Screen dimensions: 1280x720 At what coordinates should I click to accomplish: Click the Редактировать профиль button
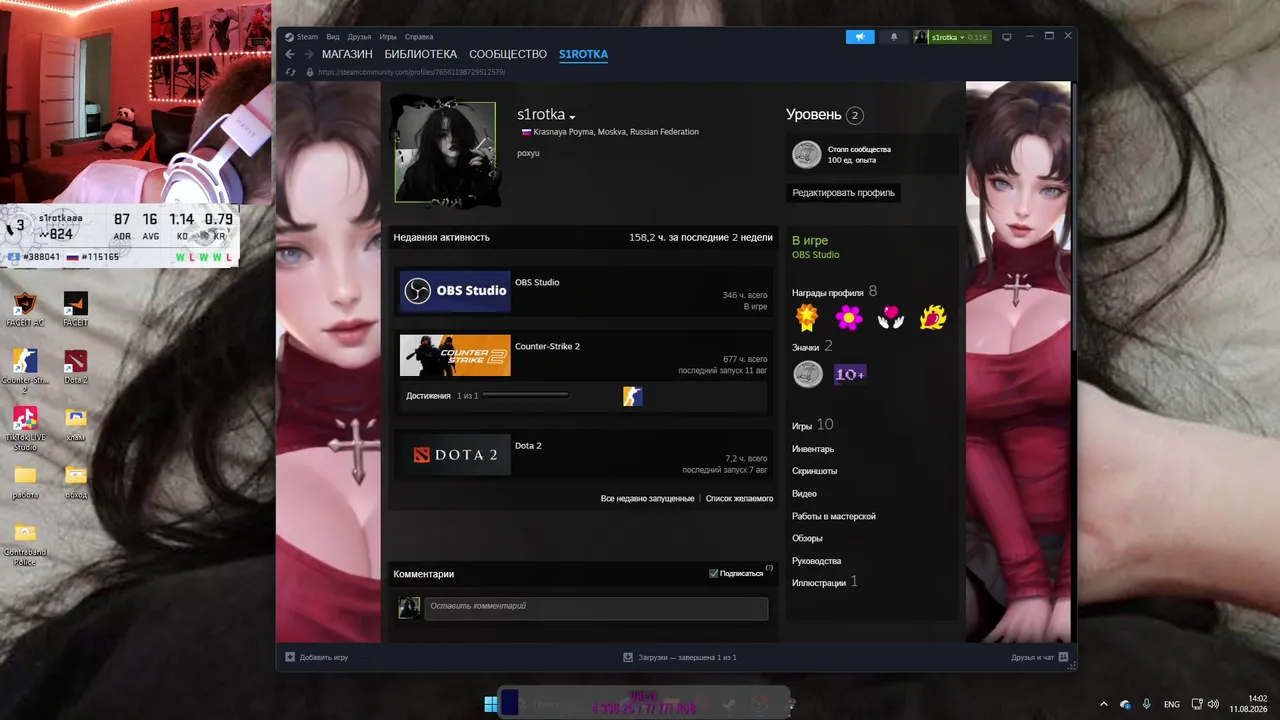(x=844, y=193)
